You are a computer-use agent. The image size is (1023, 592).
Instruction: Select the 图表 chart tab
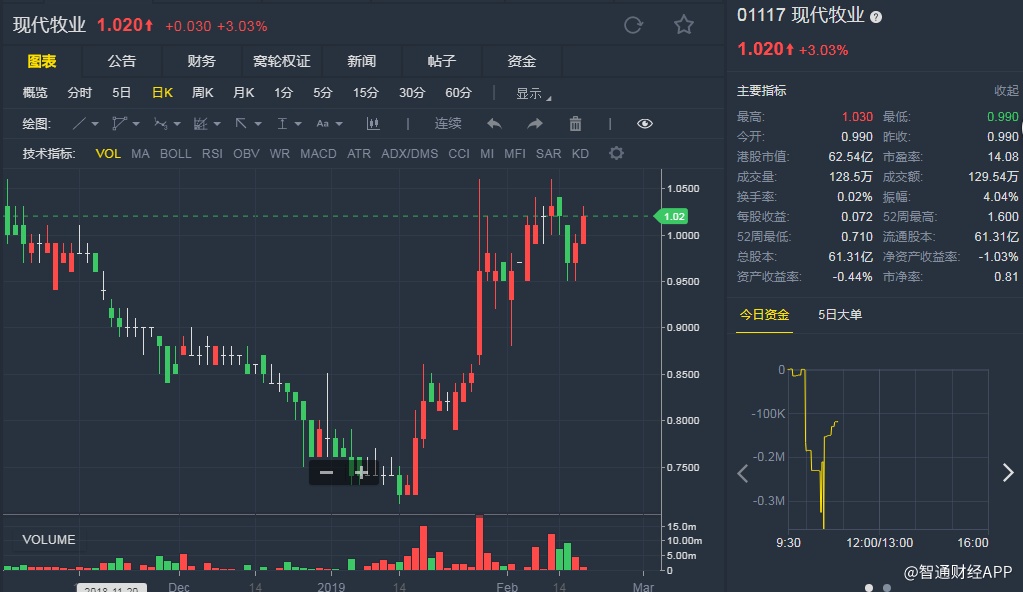click(42, 61)
